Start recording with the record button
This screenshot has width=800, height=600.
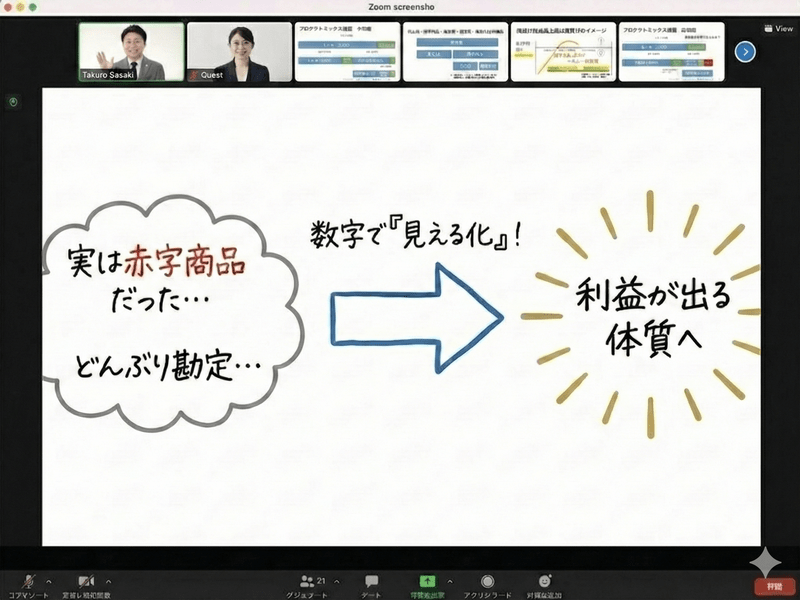point(487,581)
